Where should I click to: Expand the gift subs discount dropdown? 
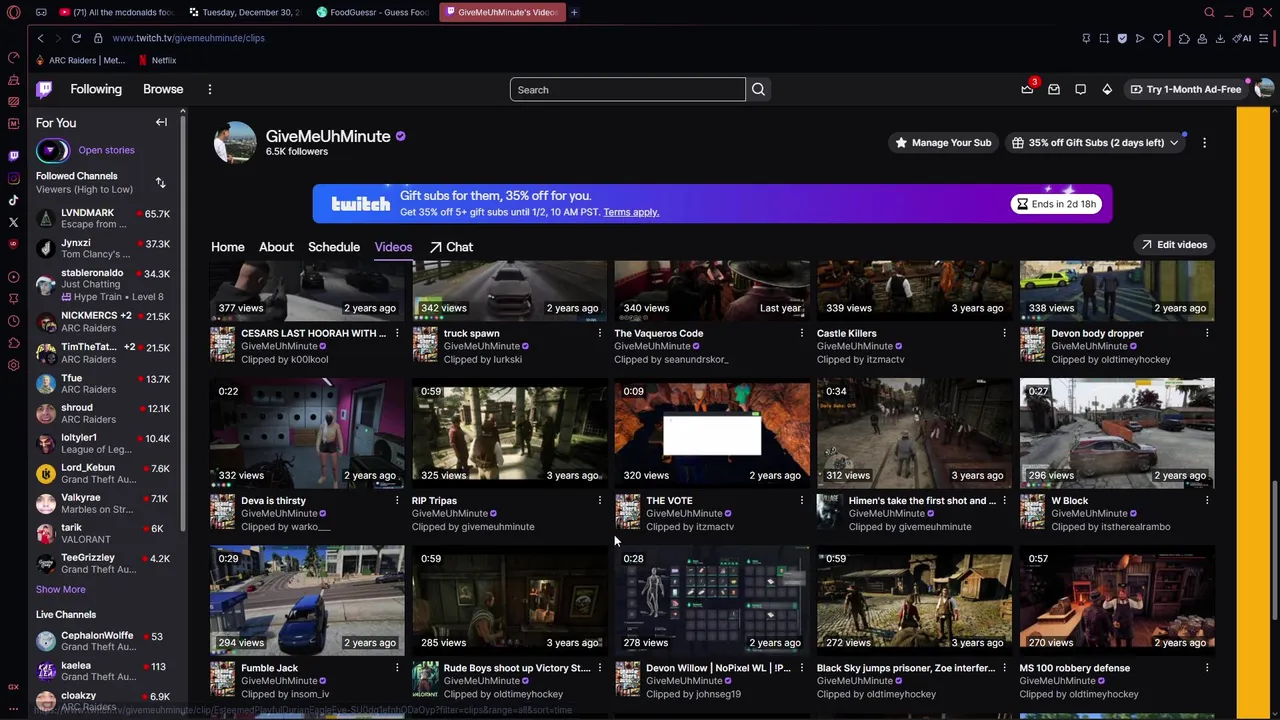tap(1097, 142)
